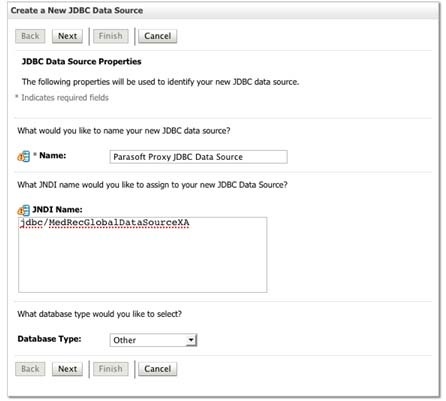Click the bottom Cancel button
The width and height of the screenshot is (446, 401).
tap(157, 369)
